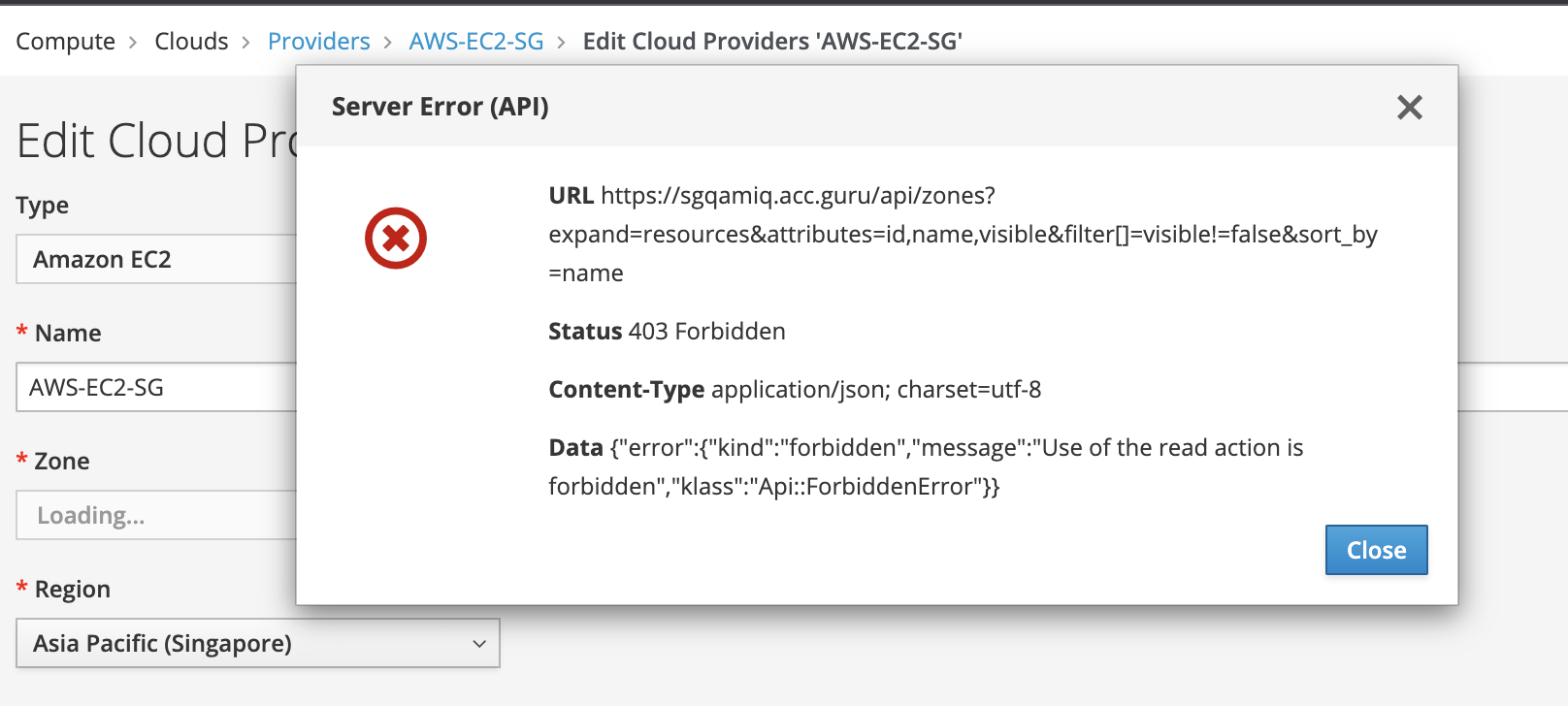This screenshot has height=706, width=1568.
Task: Click the Server Error (API) dialog title
Action: [x=440, y=107]
